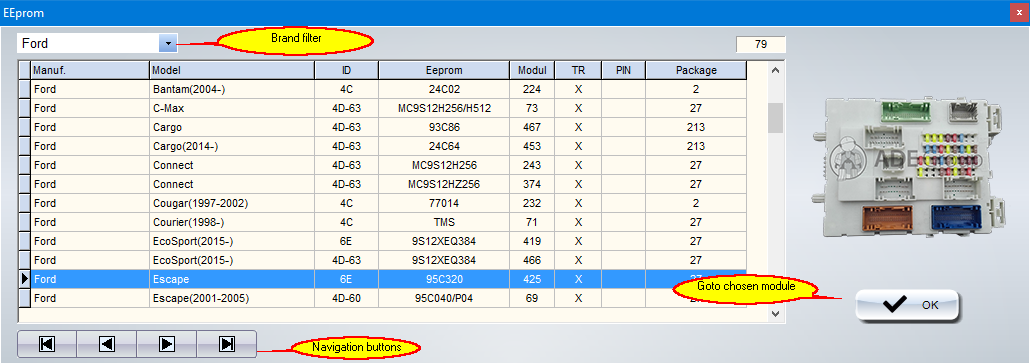Sort by the ID column header
Viewport: 1030px width, 364px height.
[347, 70]
